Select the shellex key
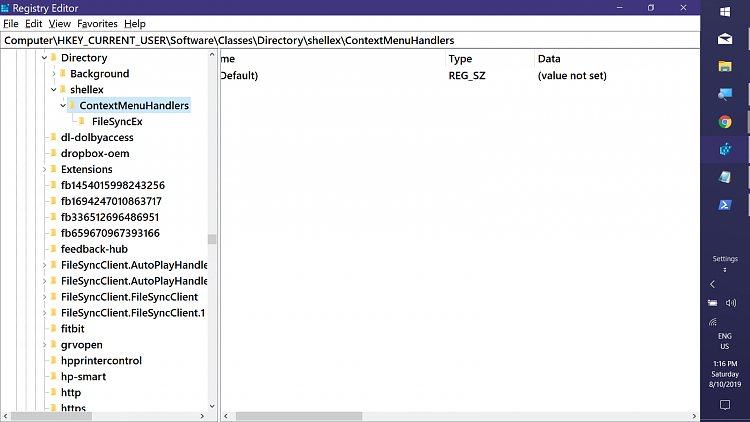Viewport: 750px width, 422px height. [87, 89]
